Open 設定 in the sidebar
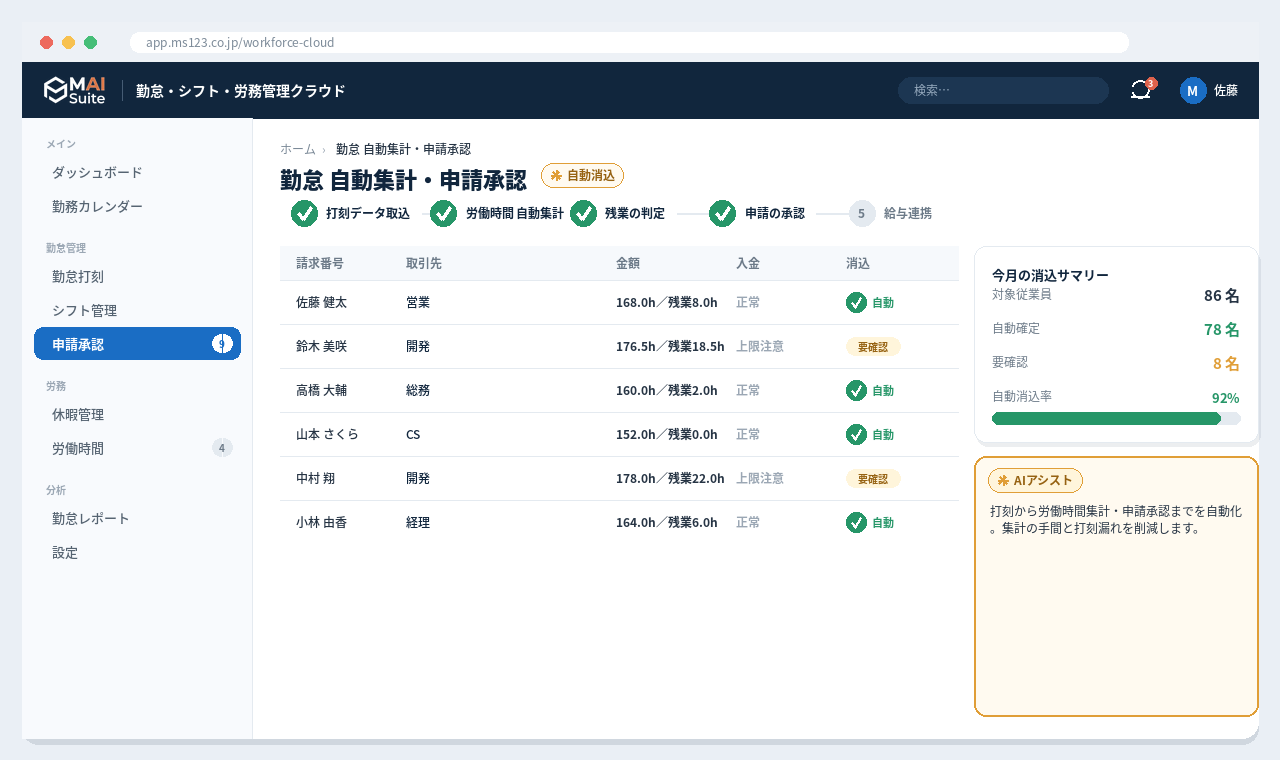The height and width of the screenshot is (760, 1280). click(137, 552)
